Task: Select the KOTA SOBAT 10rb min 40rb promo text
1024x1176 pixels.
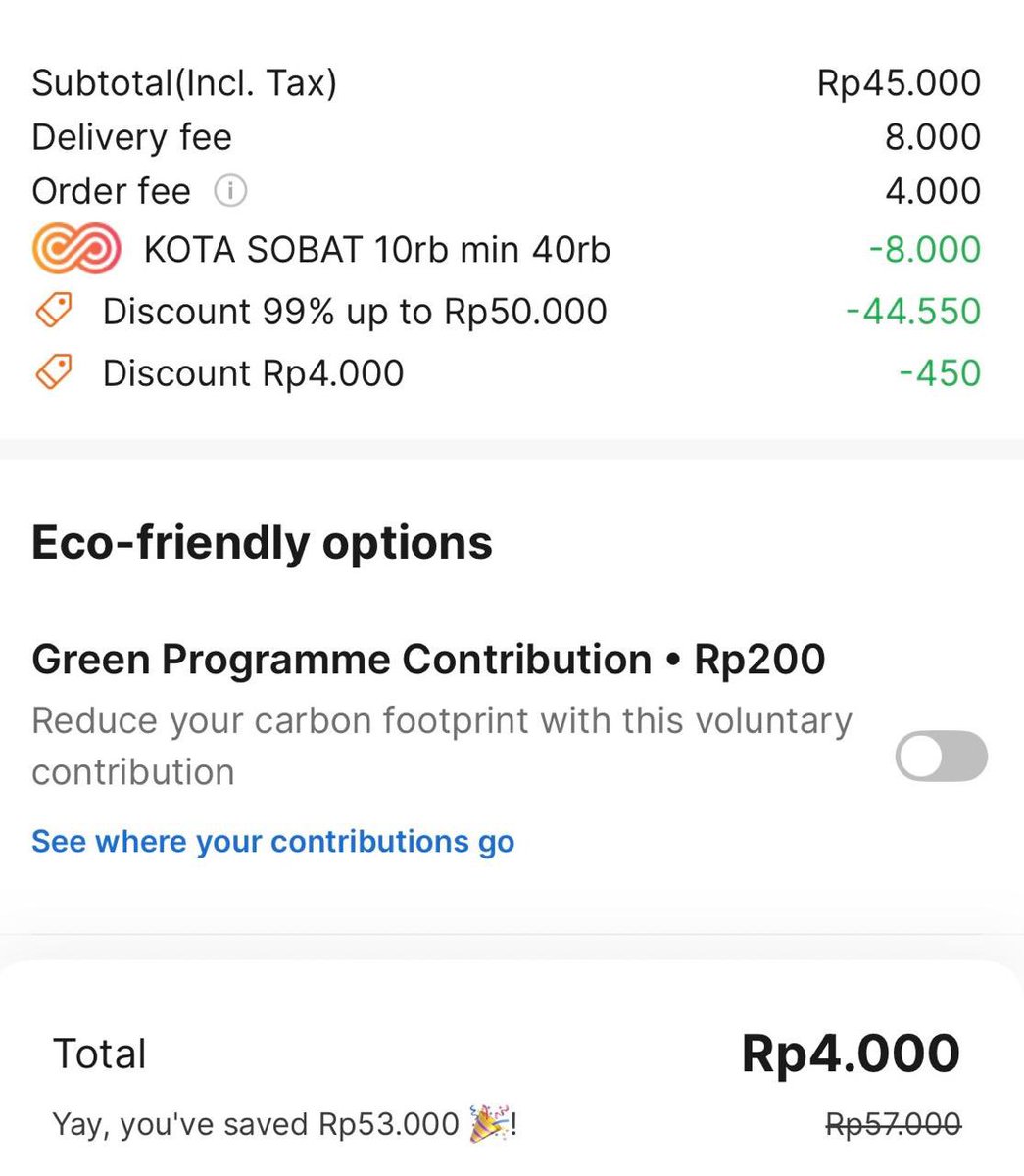Action: tap(376, 250)
